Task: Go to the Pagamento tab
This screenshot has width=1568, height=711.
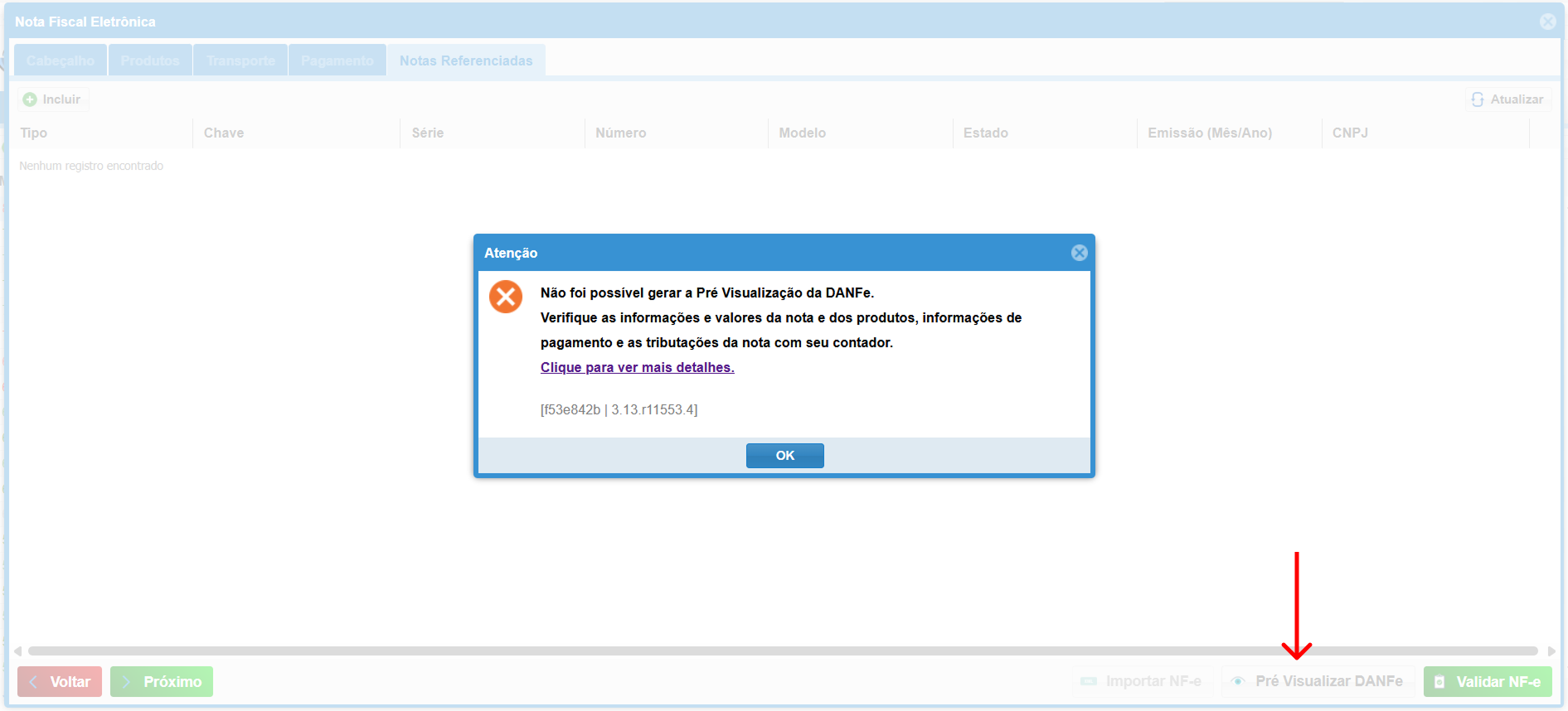Action: point(337,60)
